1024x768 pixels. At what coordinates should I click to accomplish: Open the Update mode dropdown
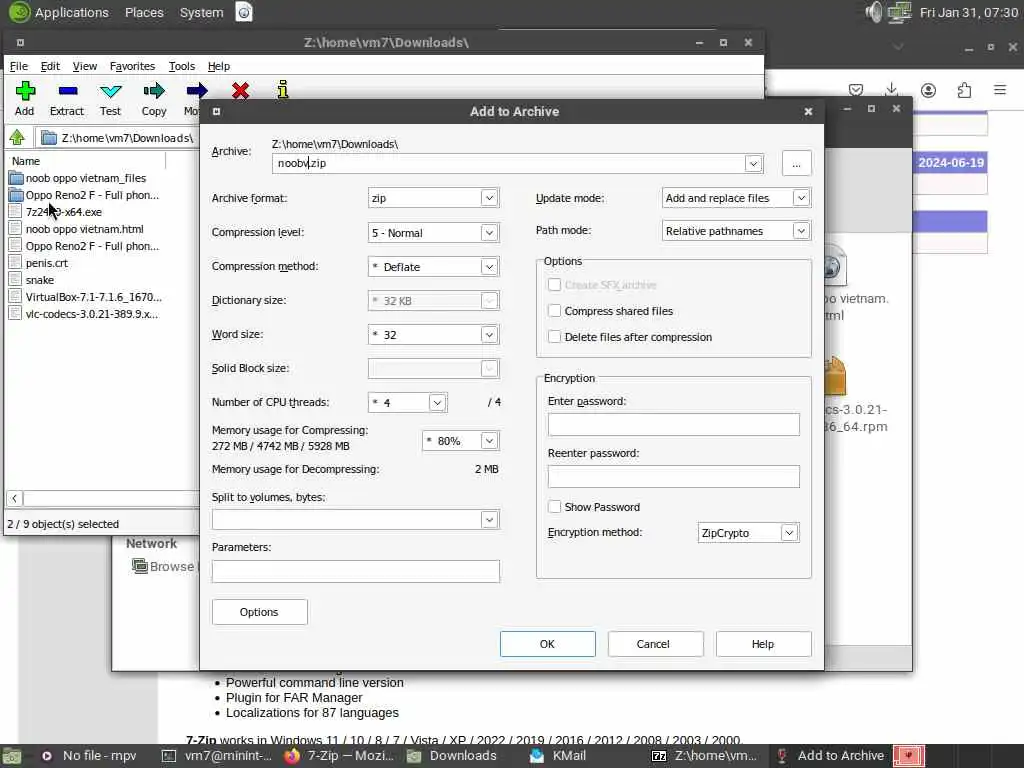[801, 198]
